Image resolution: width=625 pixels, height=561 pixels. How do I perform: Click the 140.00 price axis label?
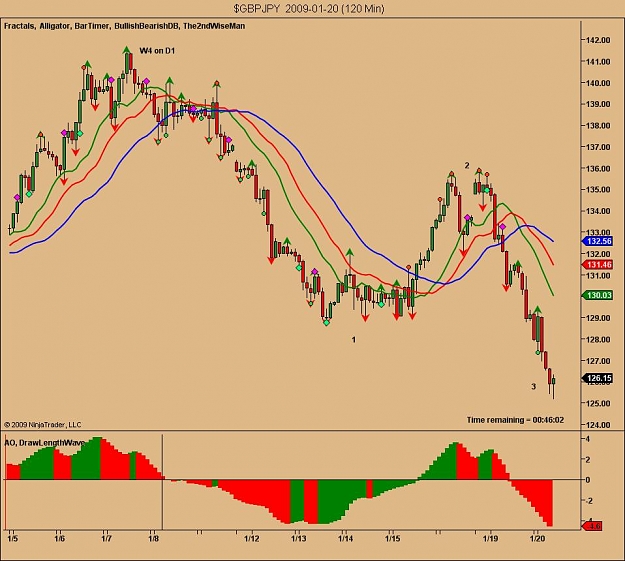pos(598,83)
